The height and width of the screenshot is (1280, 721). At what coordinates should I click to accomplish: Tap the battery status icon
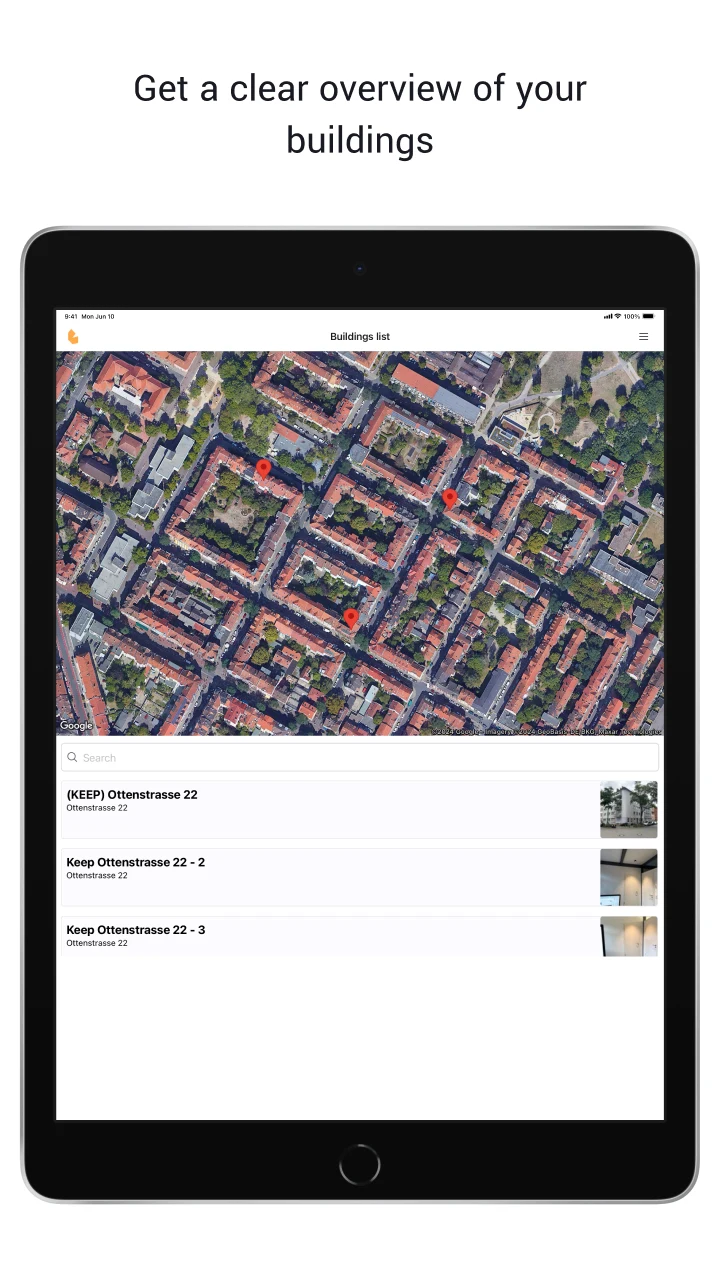pyautogui.click(x=648, y=316)
